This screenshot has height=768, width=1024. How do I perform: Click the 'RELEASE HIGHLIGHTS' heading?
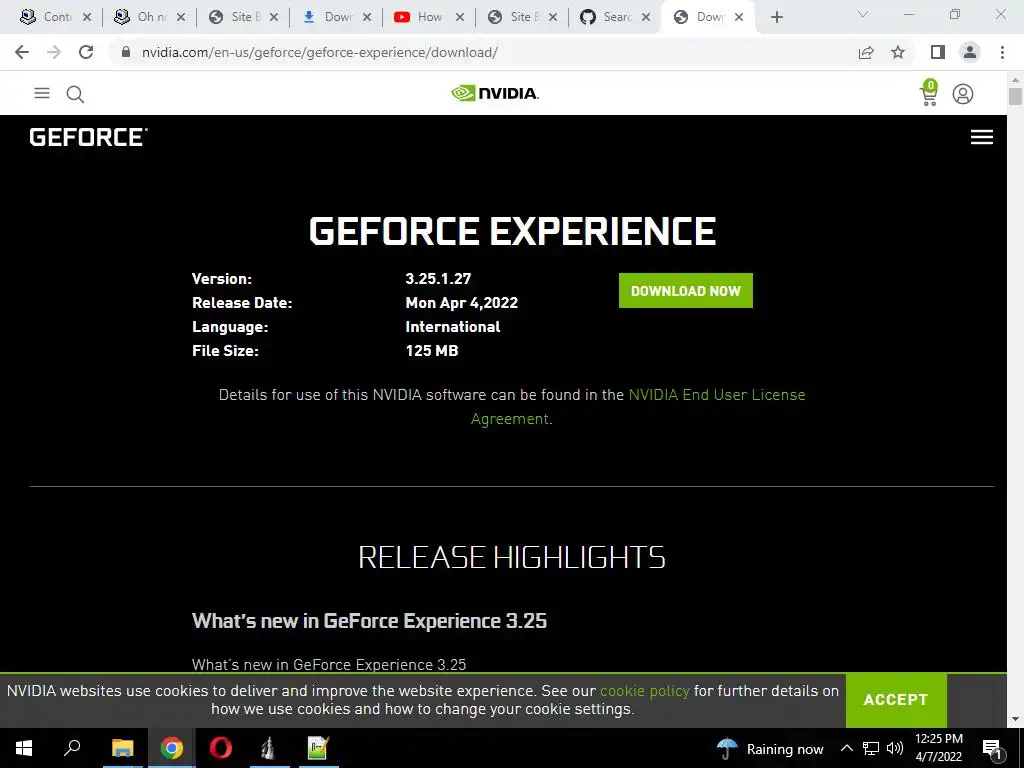pos(512,557)
